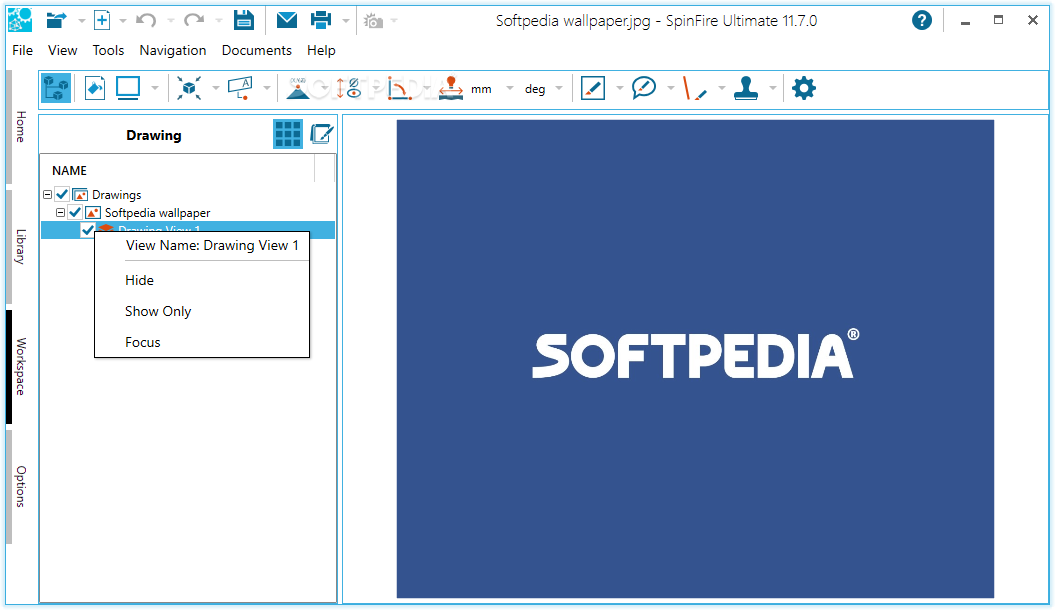Send the file by email envelope icon
This screenshot has height=610, width=1055.
point(287,20)
